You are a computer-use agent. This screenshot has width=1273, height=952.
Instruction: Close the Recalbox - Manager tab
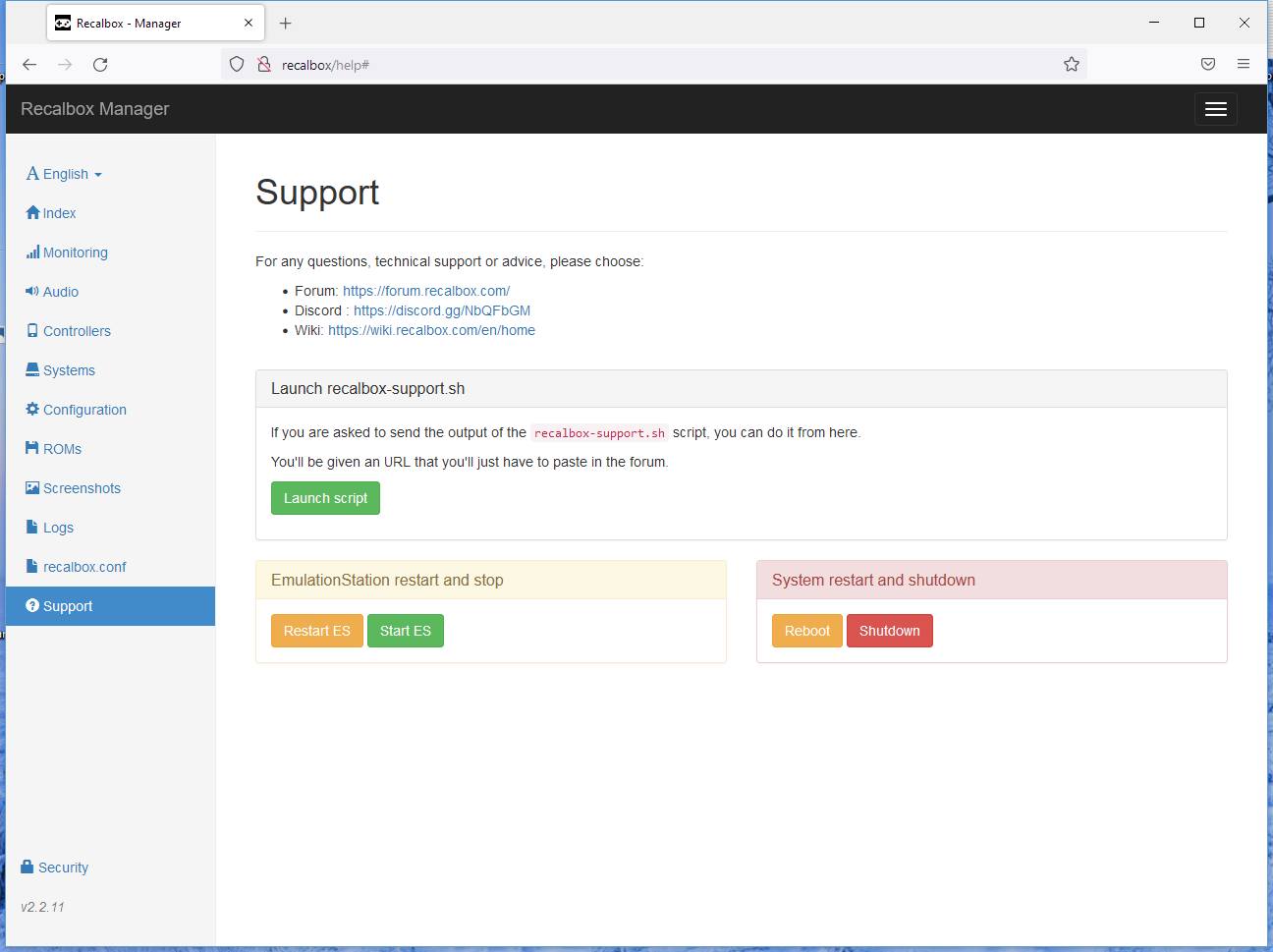[249, 23]
